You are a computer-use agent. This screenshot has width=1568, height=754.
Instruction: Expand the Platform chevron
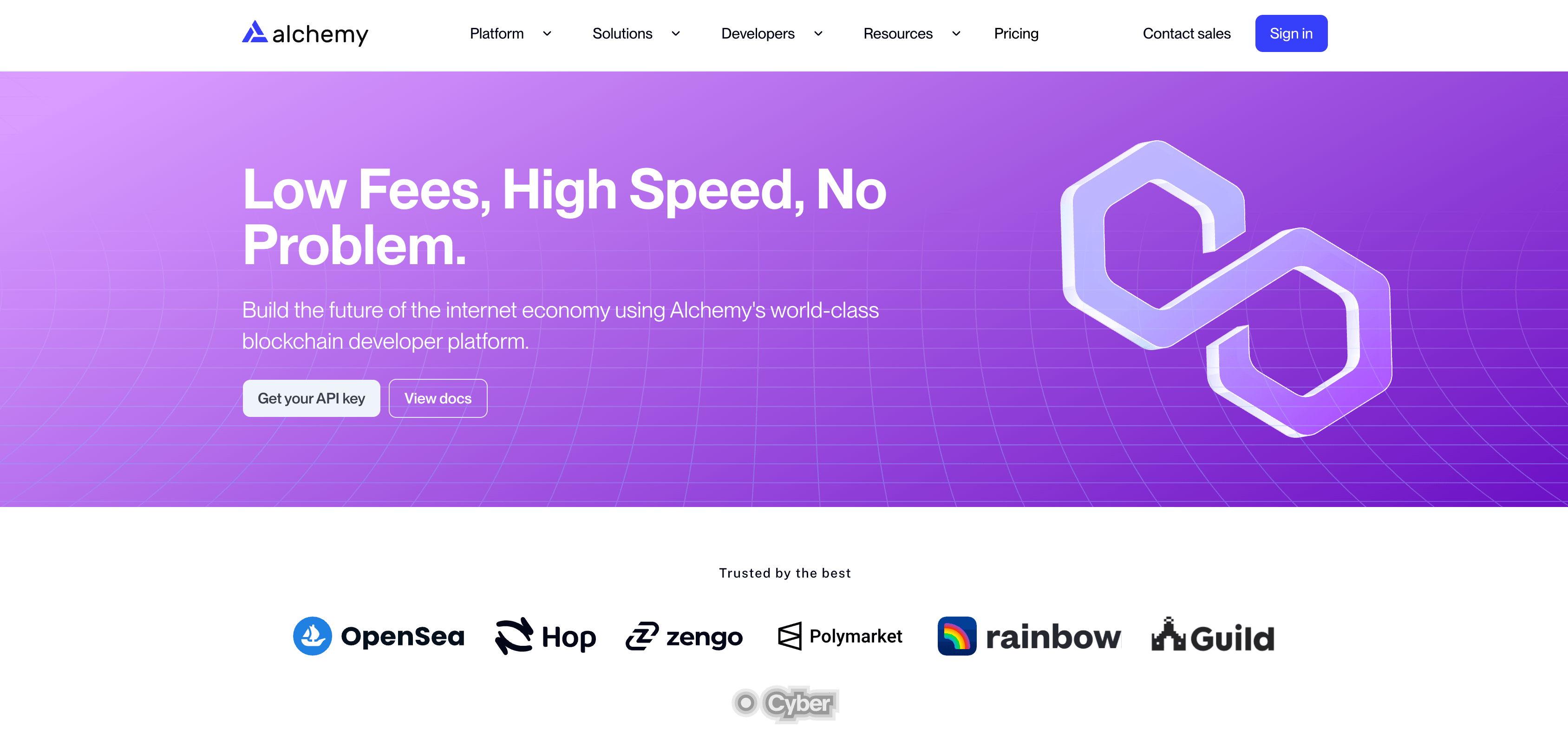pos(547,33)
